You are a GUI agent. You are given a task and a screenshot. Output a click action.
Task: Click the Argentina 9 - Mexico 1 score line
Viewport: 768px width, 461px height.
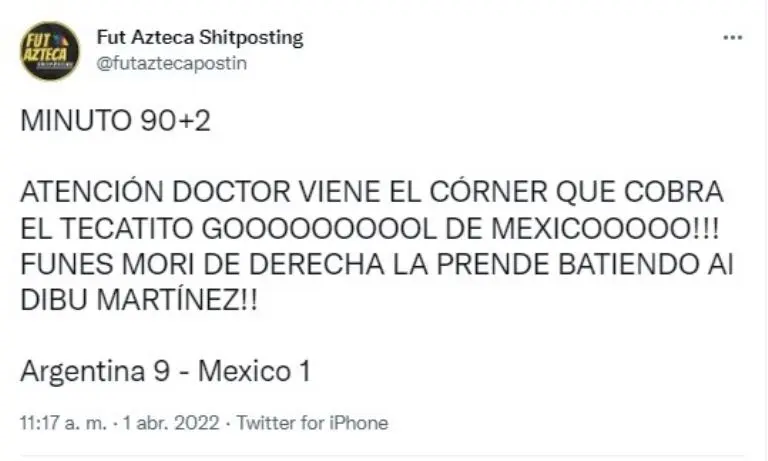pyautogui.click(x=166, y=371)
